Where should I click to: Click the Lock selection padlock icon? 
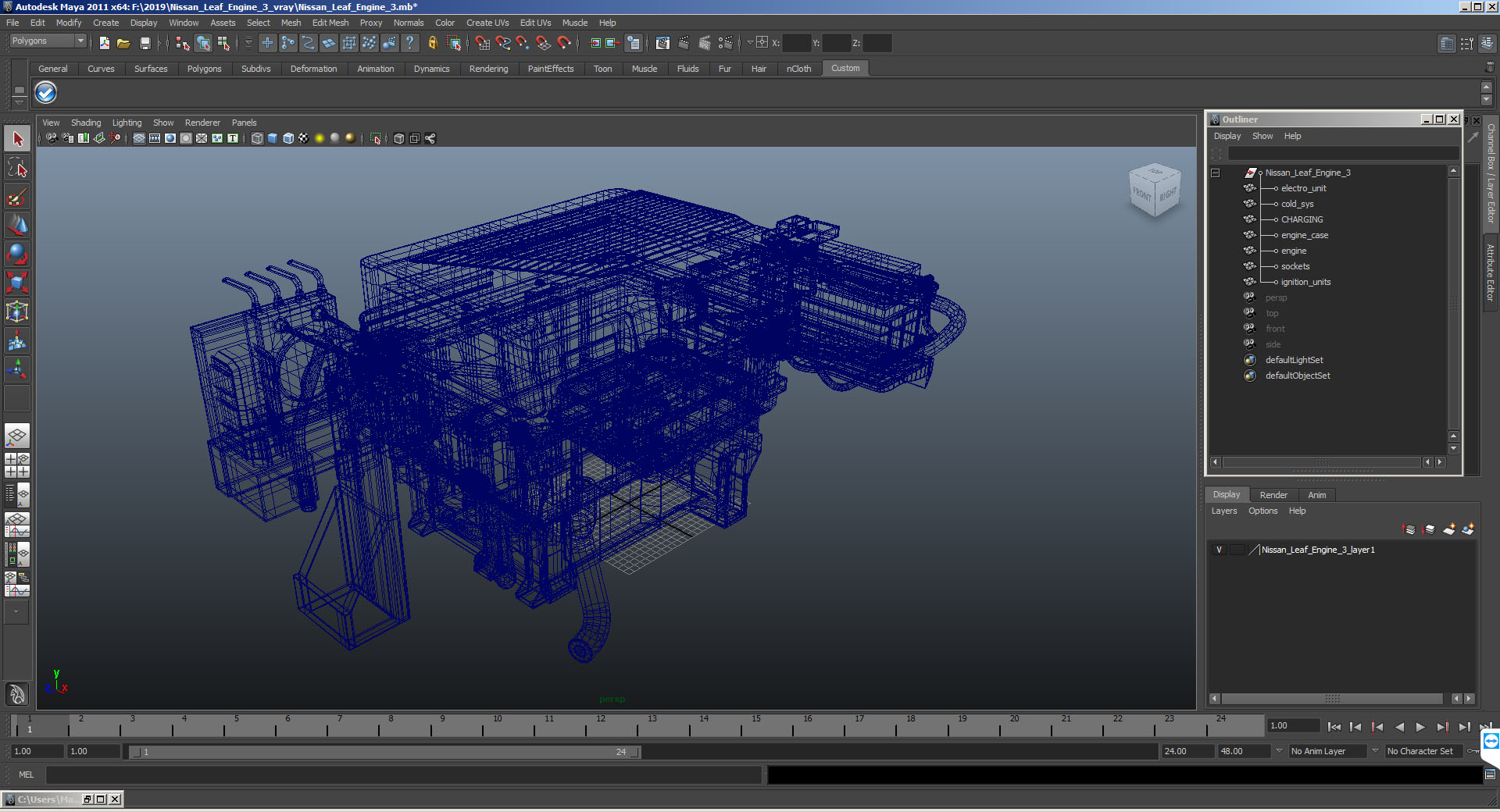(x=432, y=43)
